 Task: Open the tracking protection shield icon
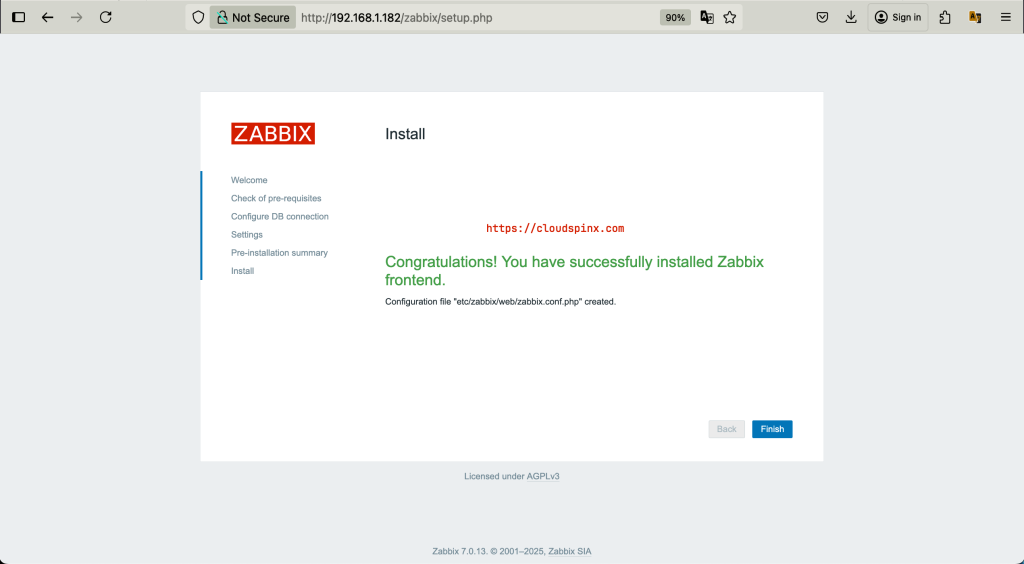pos(199,18)
